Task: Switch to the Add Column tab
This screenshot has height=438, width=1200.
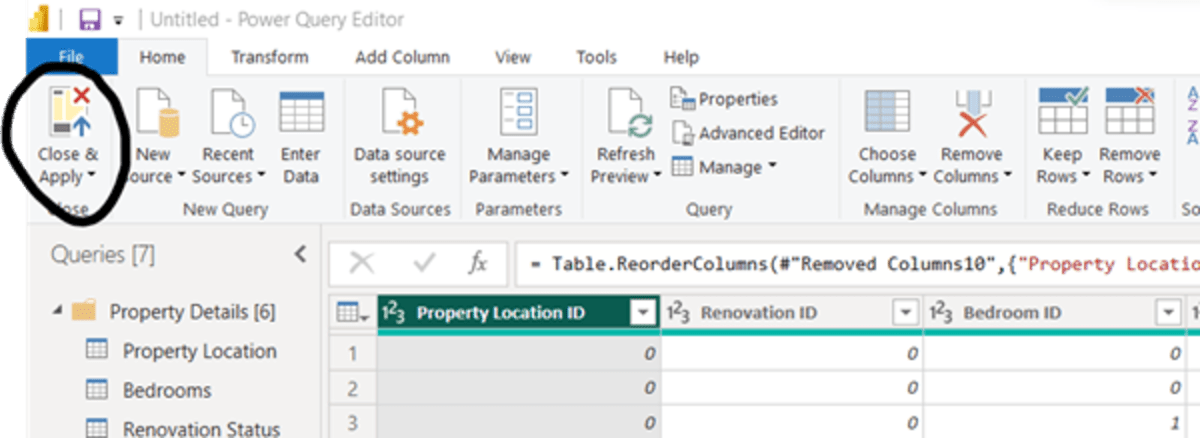Action: click(x=402, y=57)
